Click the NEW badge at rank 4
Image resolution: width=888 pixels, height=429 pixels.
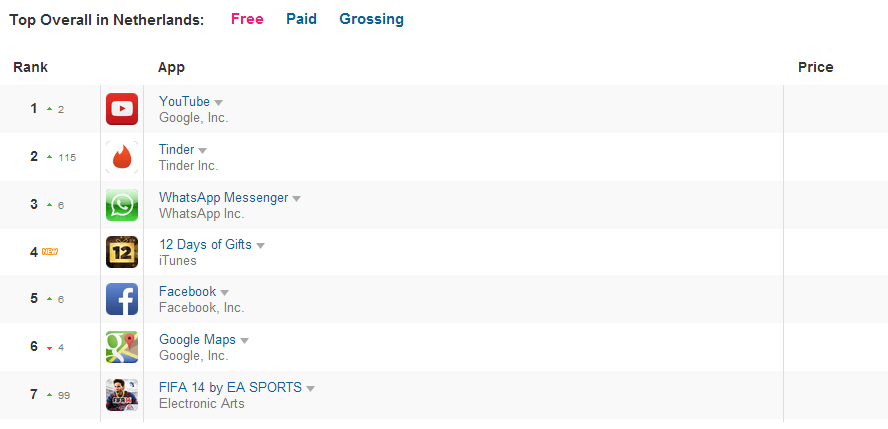click(50, 252)
